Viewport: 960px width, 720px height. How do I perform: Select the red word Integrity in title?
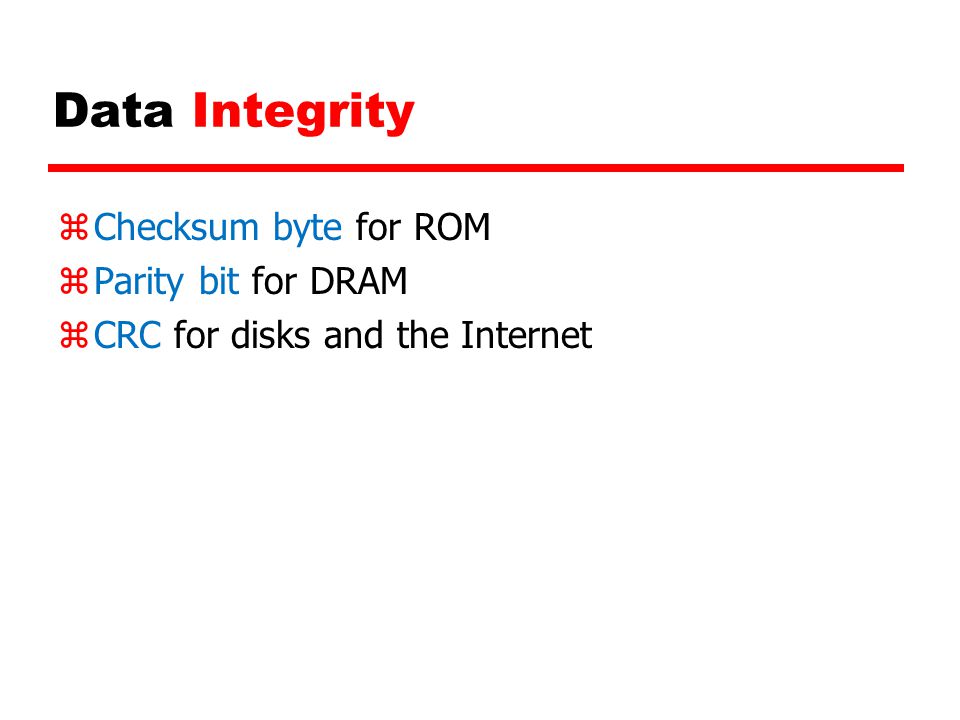tap(304, 113)
